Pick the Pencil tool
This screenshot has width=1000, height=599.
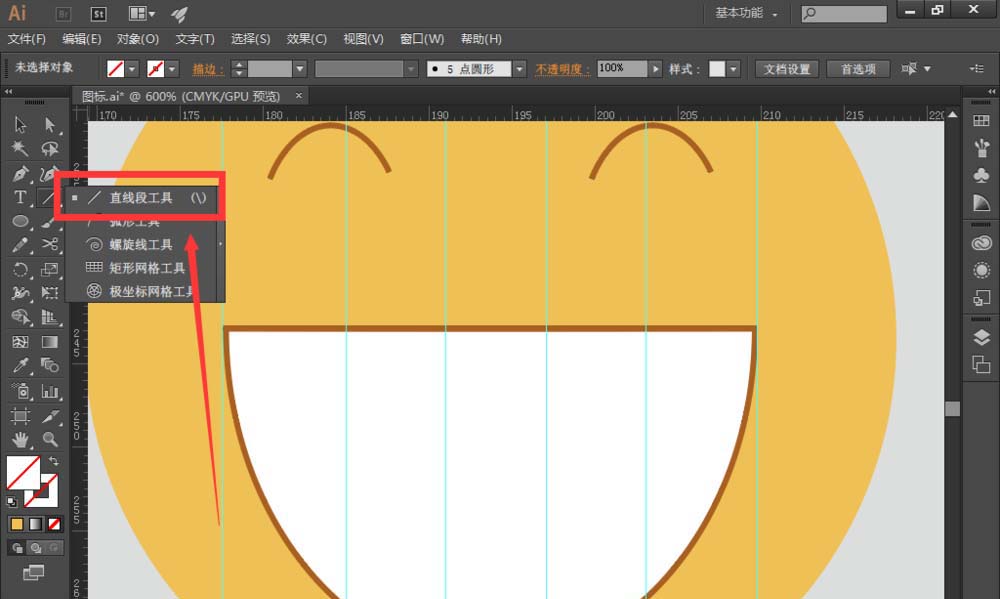[20, 245]
